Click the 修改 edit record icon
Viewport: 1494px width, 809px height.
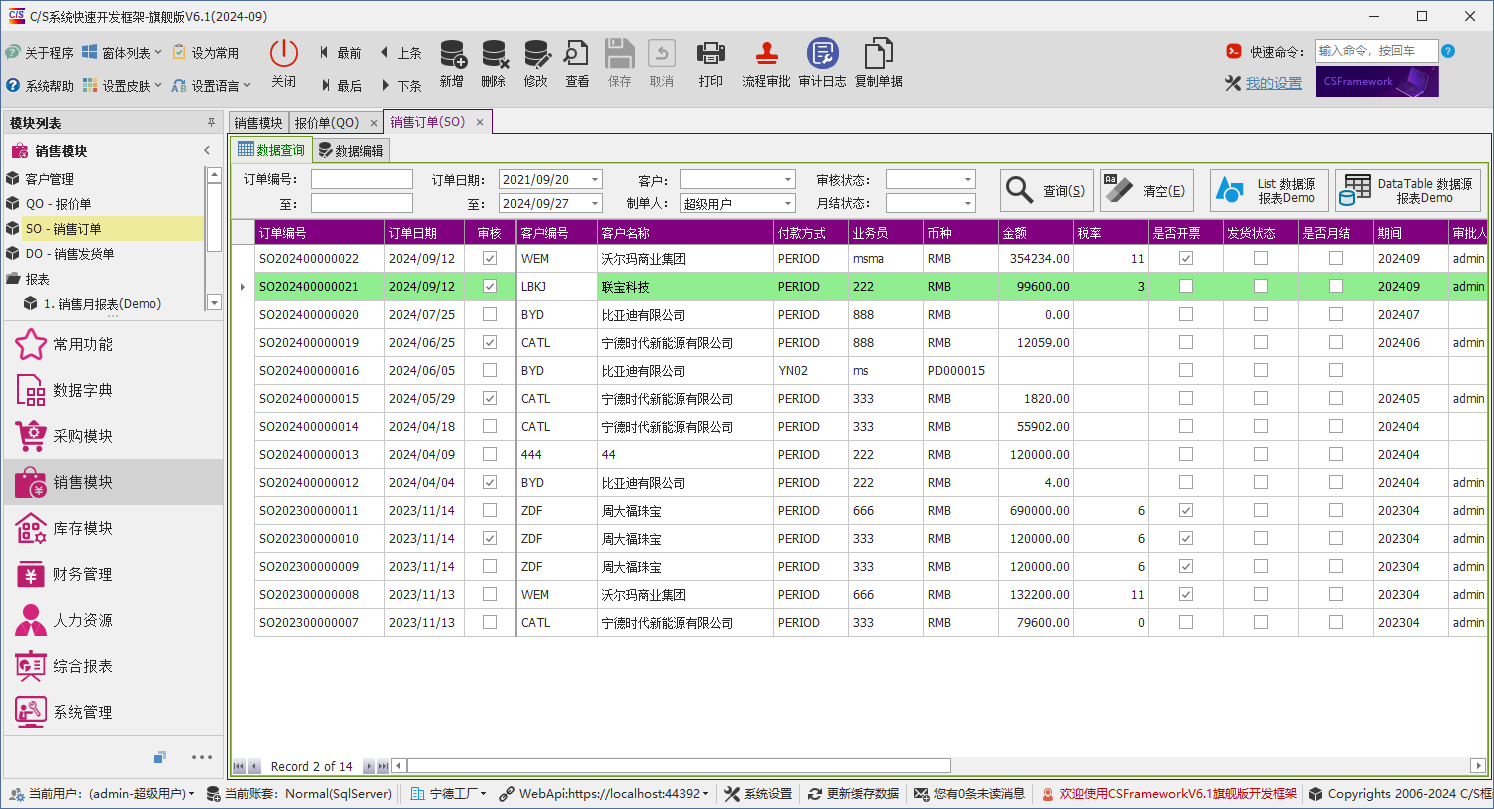[x=536, y=53]
